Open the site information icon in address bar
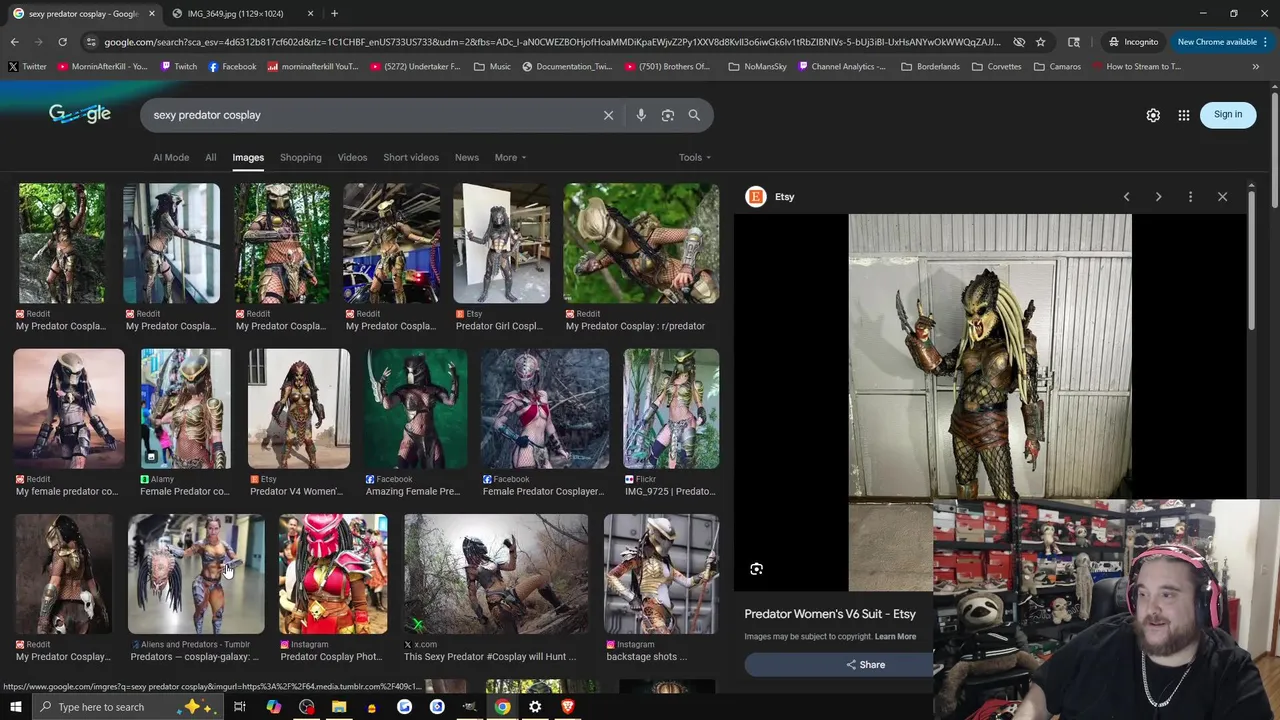Viewport: 1280px width, 720px height. pyautogui.click(x=92, y=42)
